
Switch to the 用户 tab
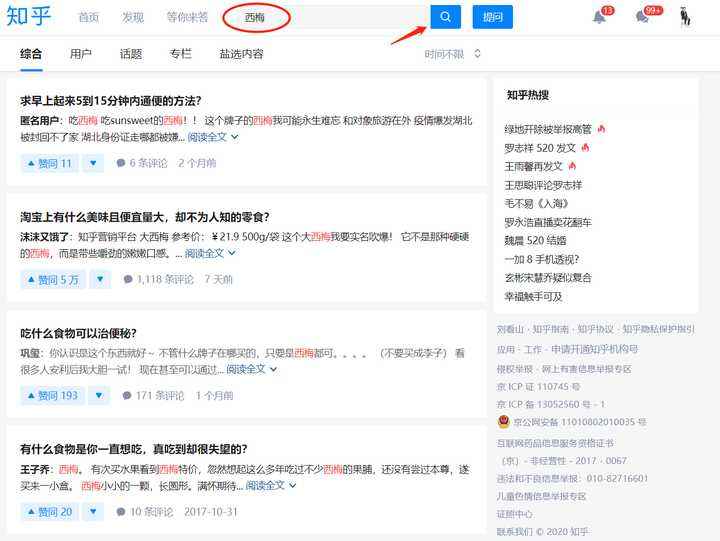(x=81, y=54)
